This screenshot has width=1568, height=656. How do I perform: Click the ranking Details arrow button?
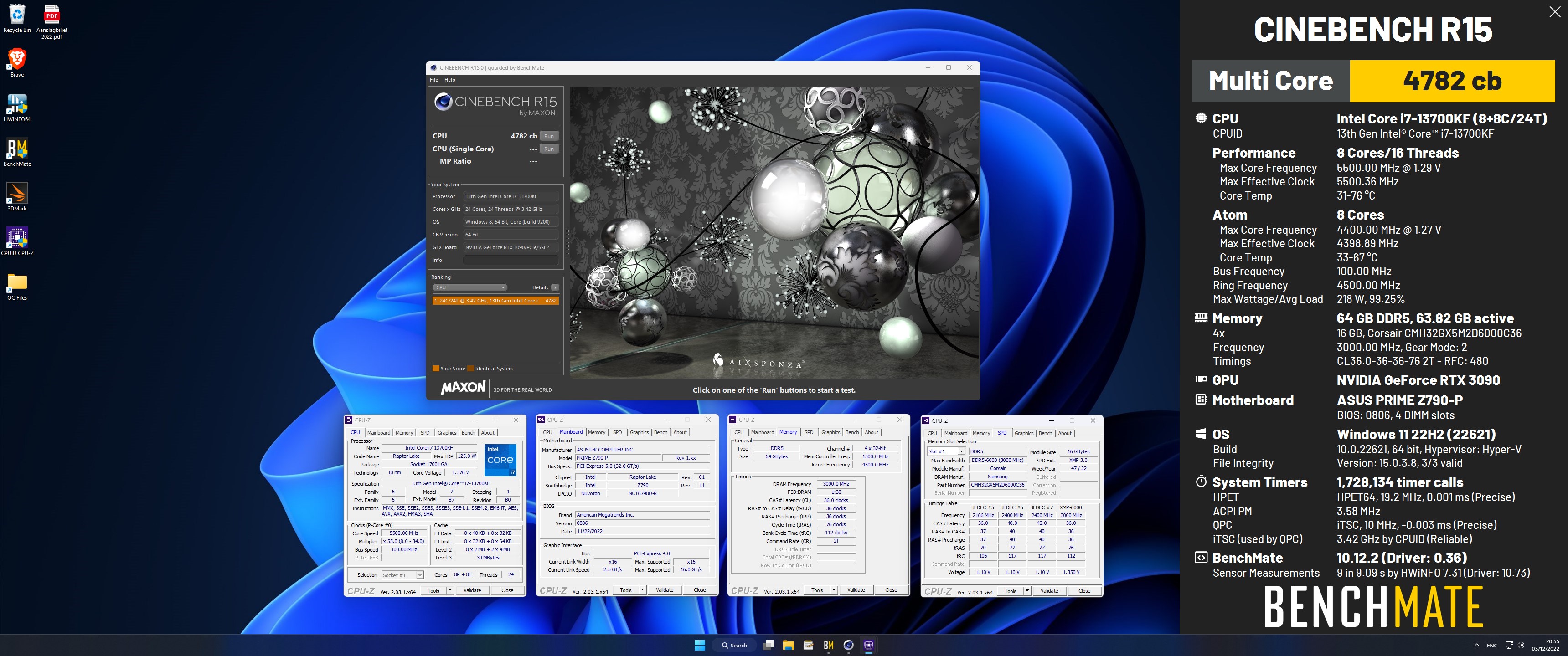click(555, 287)
